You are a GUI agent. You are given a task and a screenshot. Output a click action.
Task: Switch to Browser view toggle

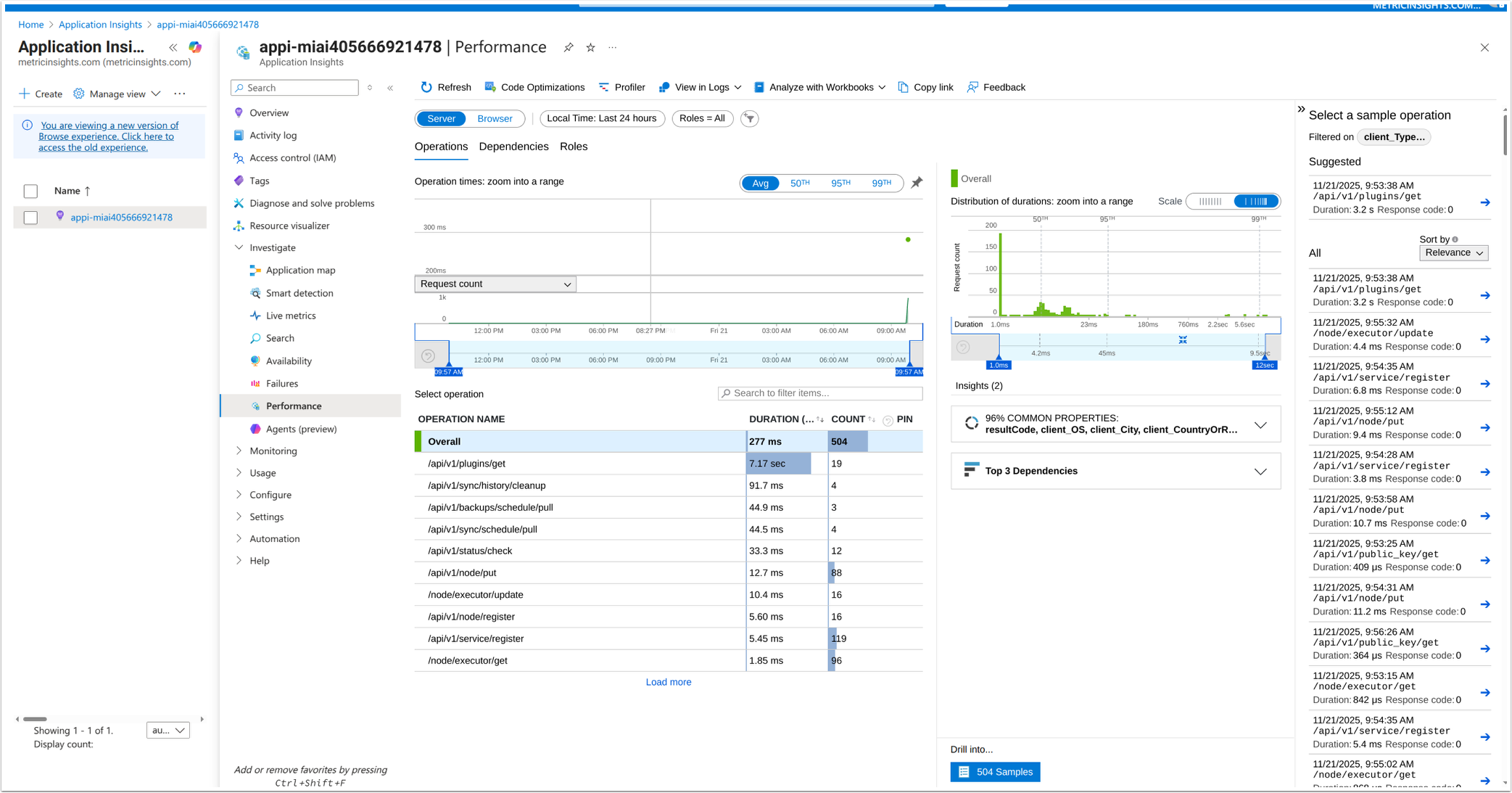[495, 118]
